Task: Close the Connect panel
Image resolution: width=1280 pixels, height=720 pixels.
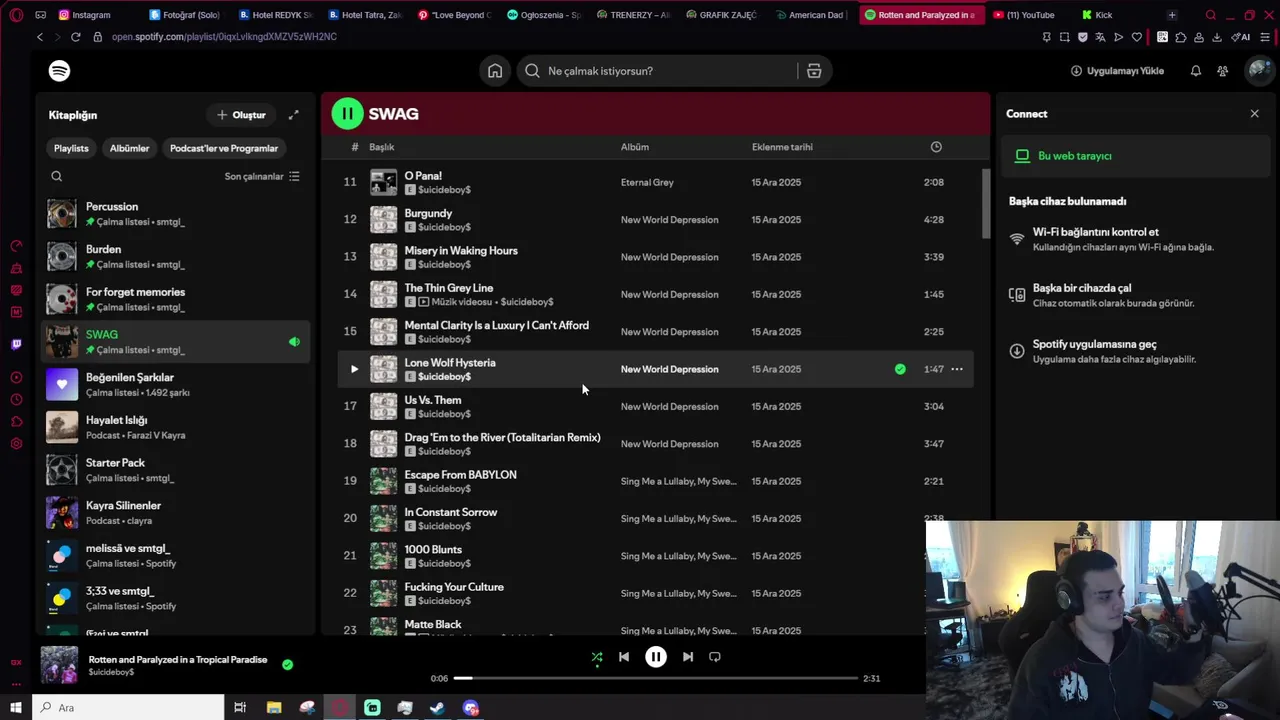Action: pyautogui.click(x=1255, y=114)
